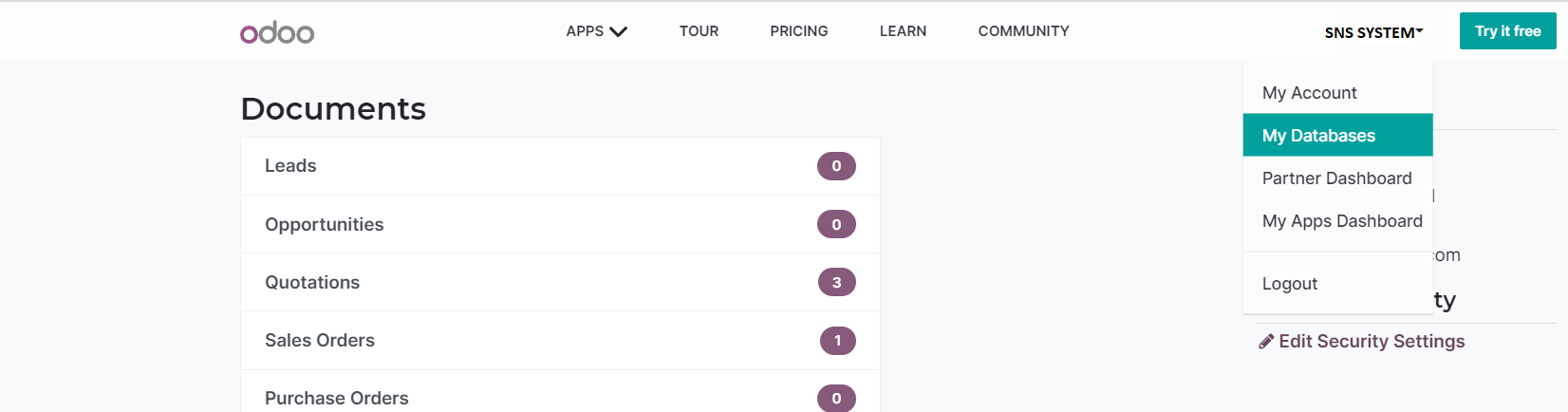Click the Quotations count badge showing 3

point(836,282)
